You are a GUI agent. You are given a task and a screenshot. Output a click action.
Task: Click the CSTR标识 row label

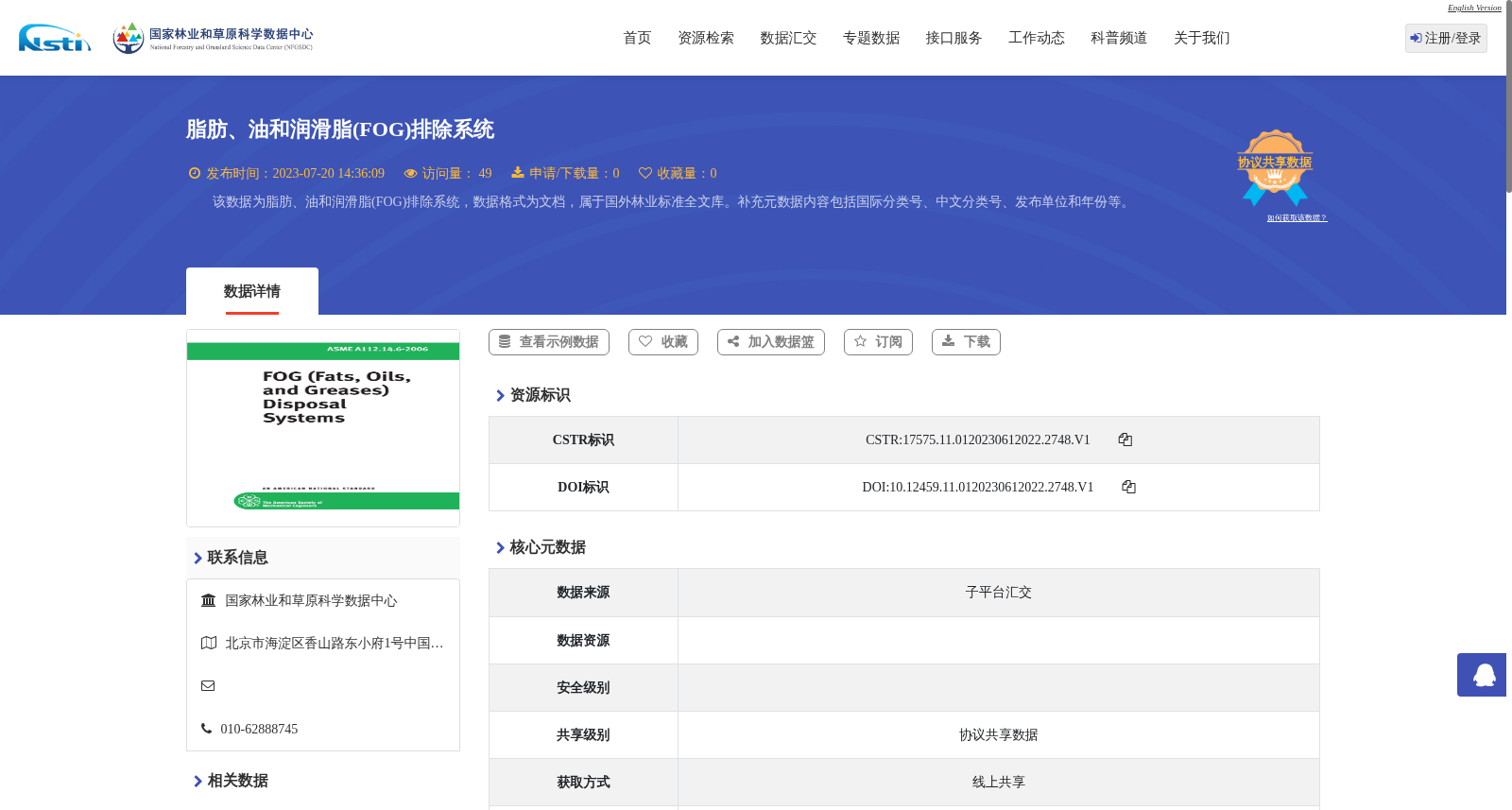tap(583, 440)
